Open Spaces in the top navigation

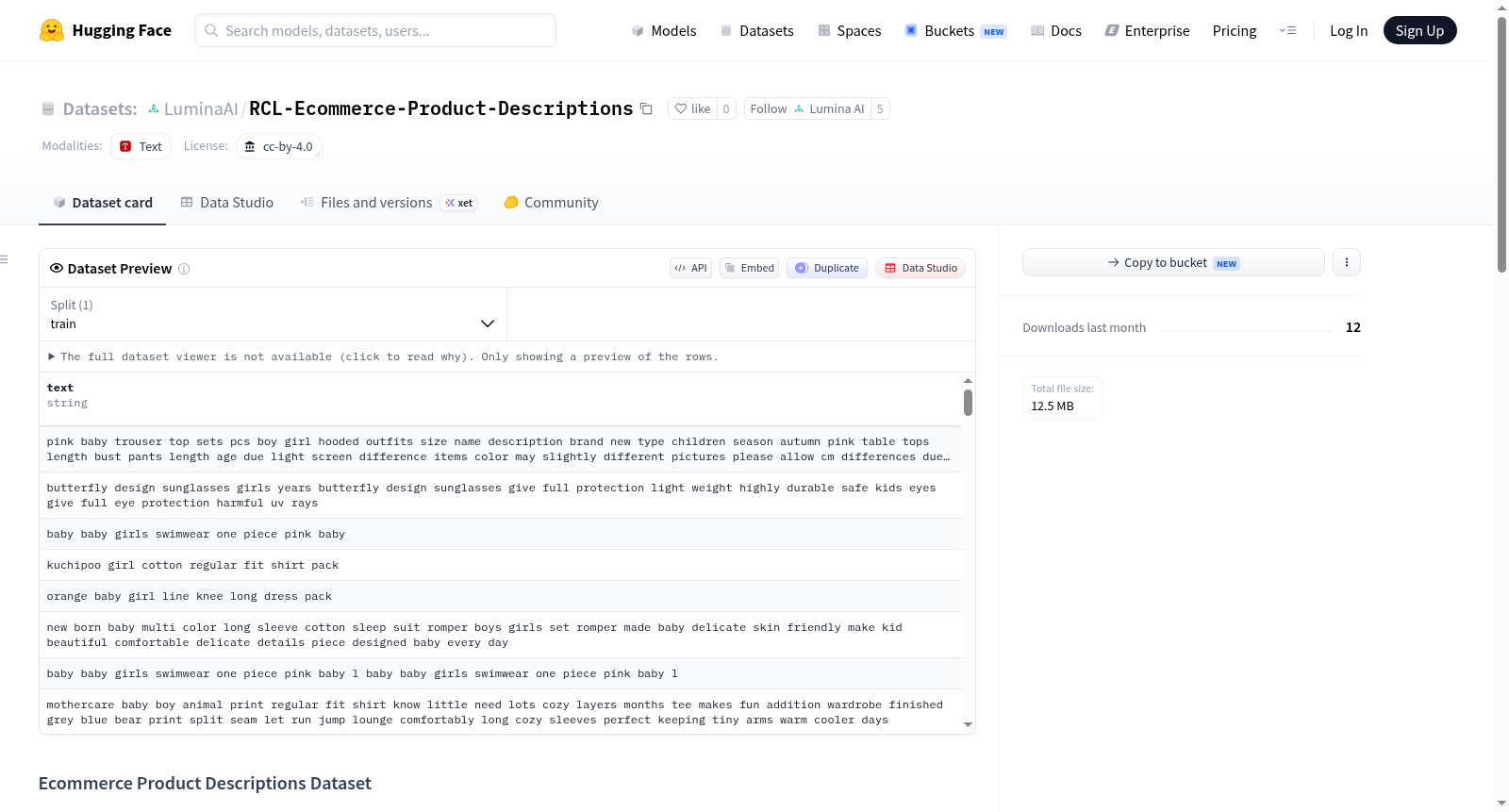pyautogui.click(x=849, y=30)
